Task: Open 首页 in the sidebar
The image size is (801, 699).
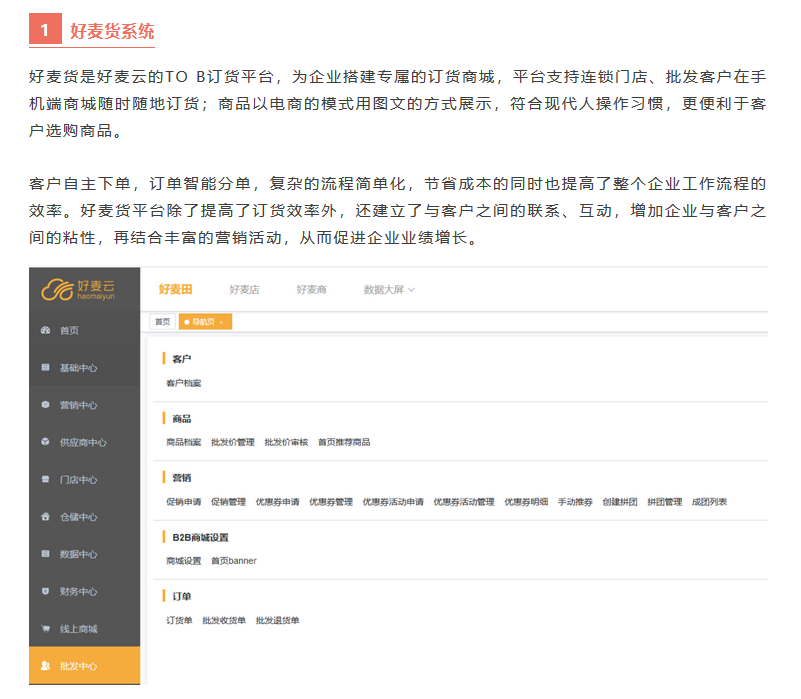Action: tap(84, 331)
